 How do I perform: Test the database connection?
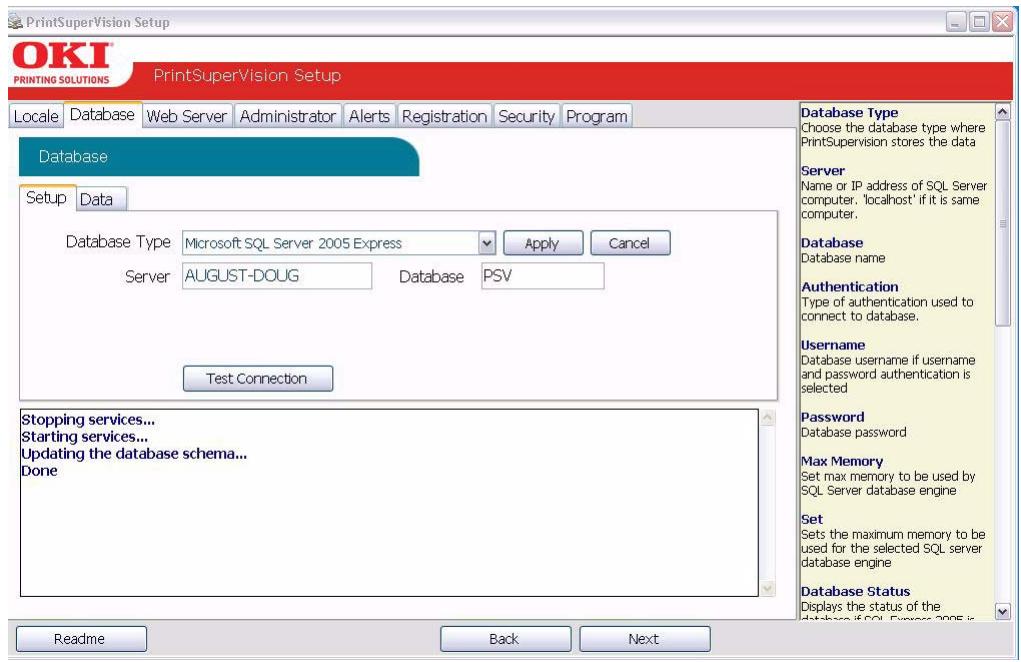point(257,378)
